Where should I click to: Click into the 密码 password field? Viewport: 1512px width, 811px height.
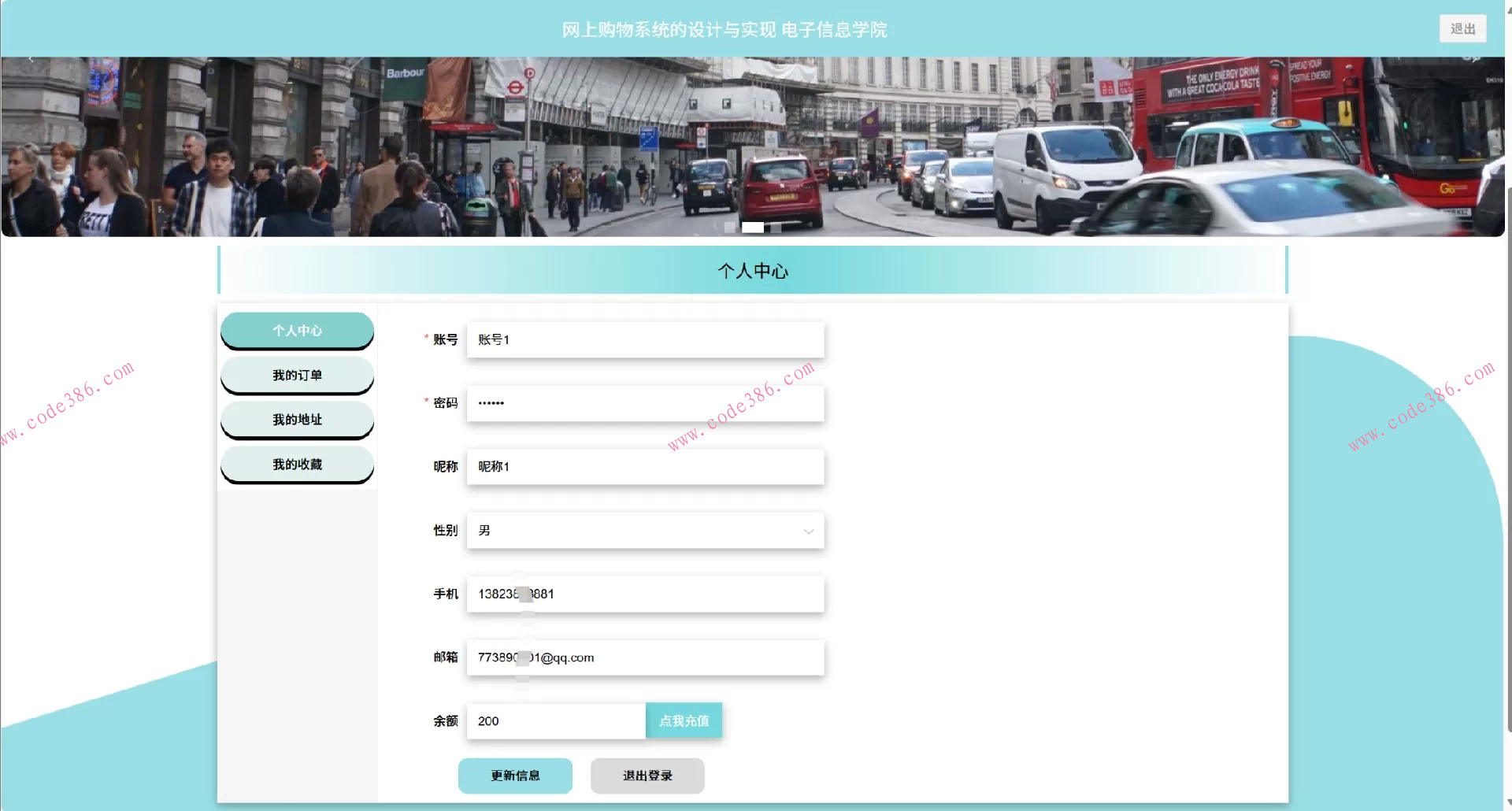[x=645, y=403]
